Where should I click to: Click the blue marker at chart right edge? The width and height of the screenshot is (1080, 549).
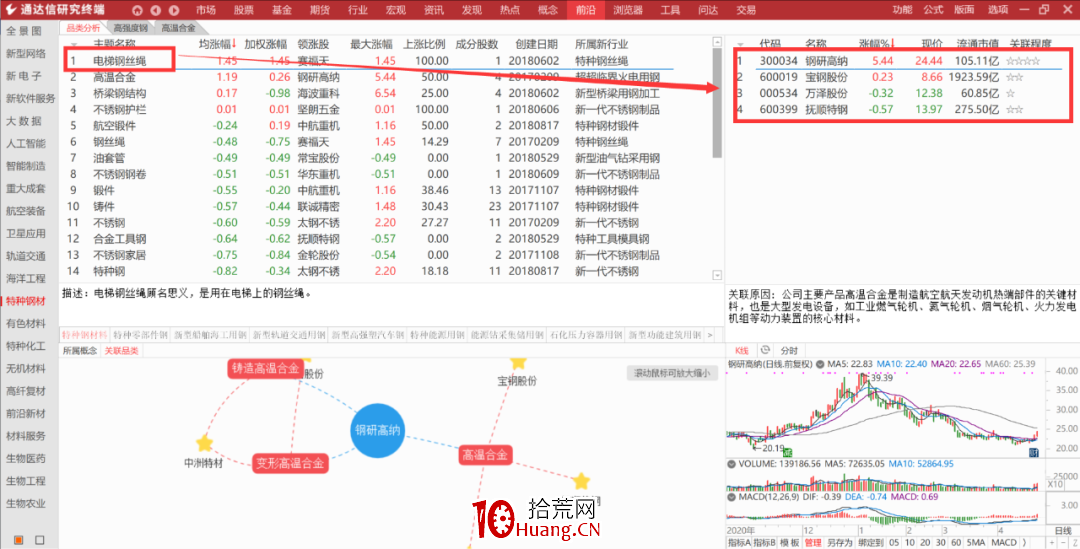[x=1033, y=453]
